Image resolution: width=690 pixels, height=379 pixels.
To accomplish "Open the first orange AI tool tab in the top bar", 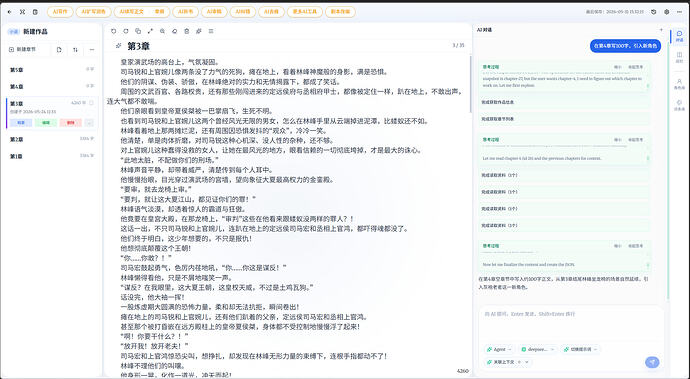I will pyautogui.click(x=60, y=12).
